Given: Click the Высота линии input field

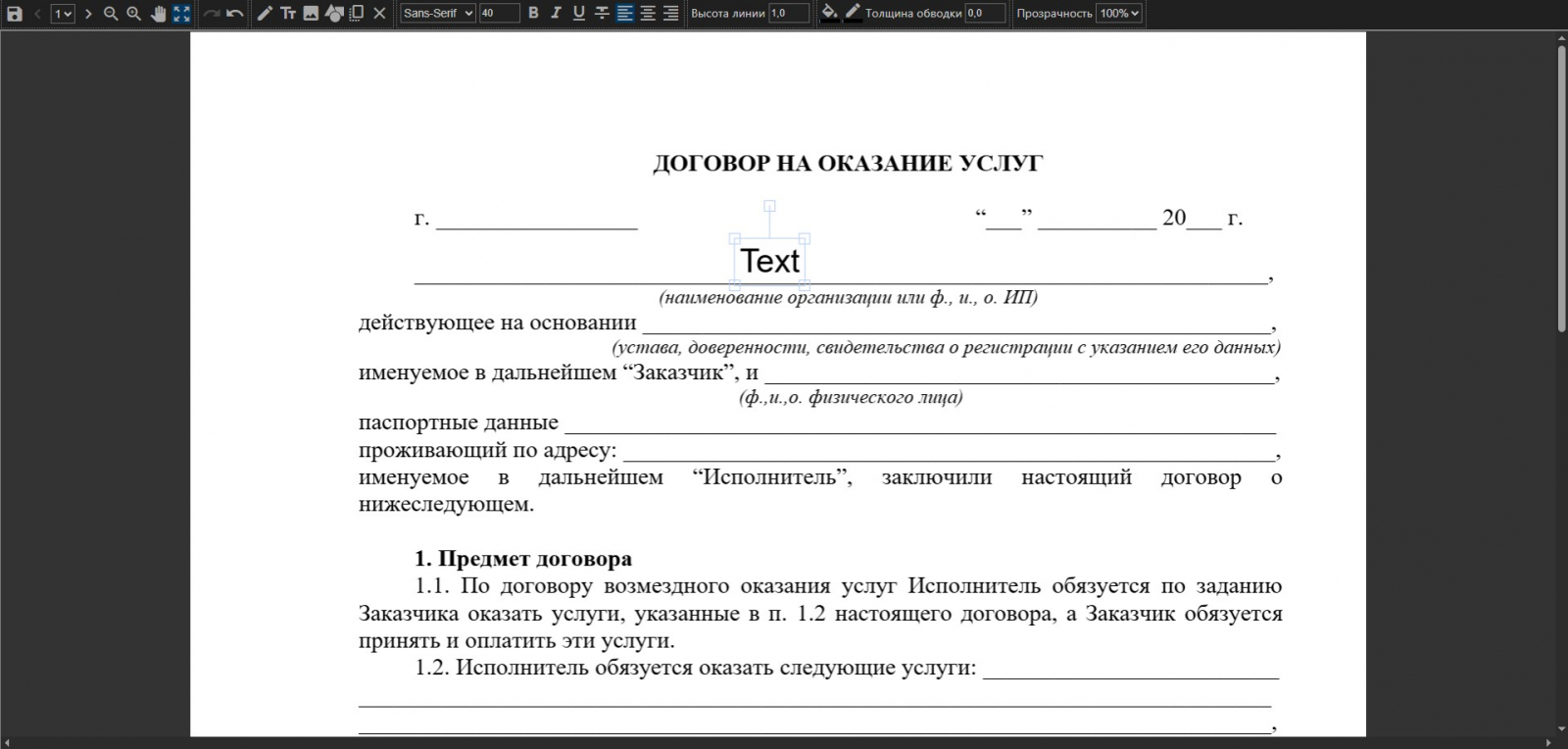Looking at the screenshot, I should click(x=788, y=14).
